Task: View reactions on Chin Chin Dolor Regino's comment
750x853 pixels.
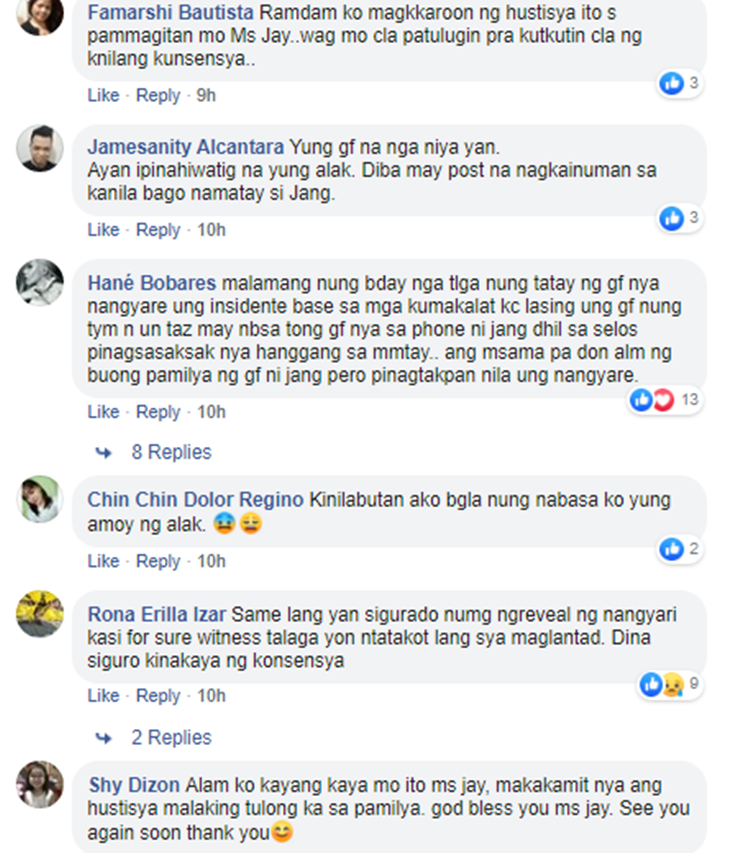Action: [x=679, y=548]
